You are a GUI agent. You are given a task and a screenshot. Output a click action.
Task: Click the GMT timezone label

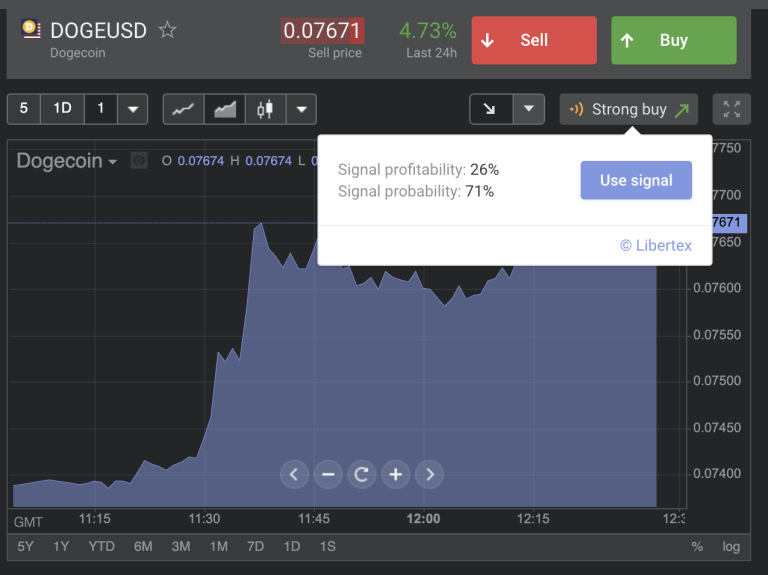click(x=28, y=522)
